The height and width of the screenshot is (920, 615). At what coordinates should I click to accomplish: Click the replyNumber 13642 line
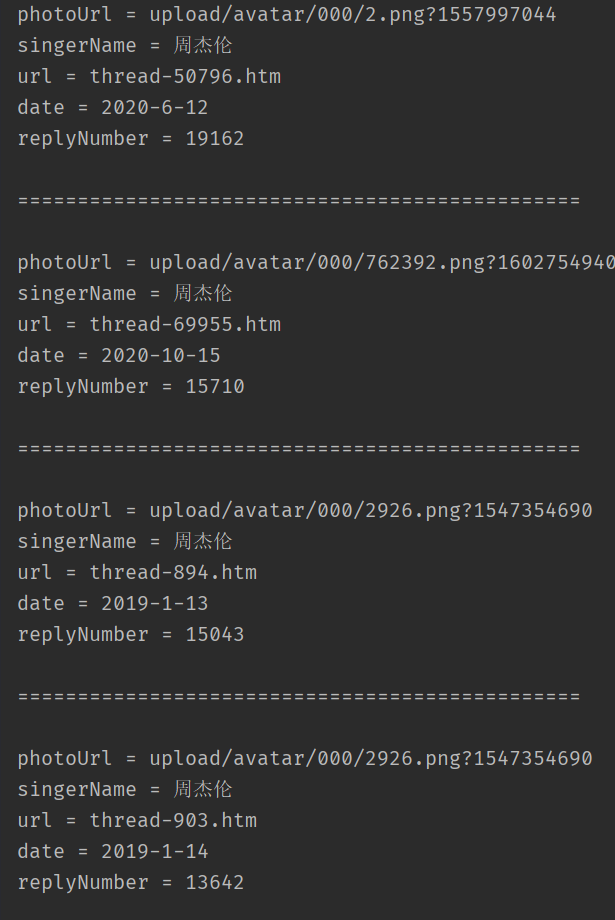tap(131, 882)
